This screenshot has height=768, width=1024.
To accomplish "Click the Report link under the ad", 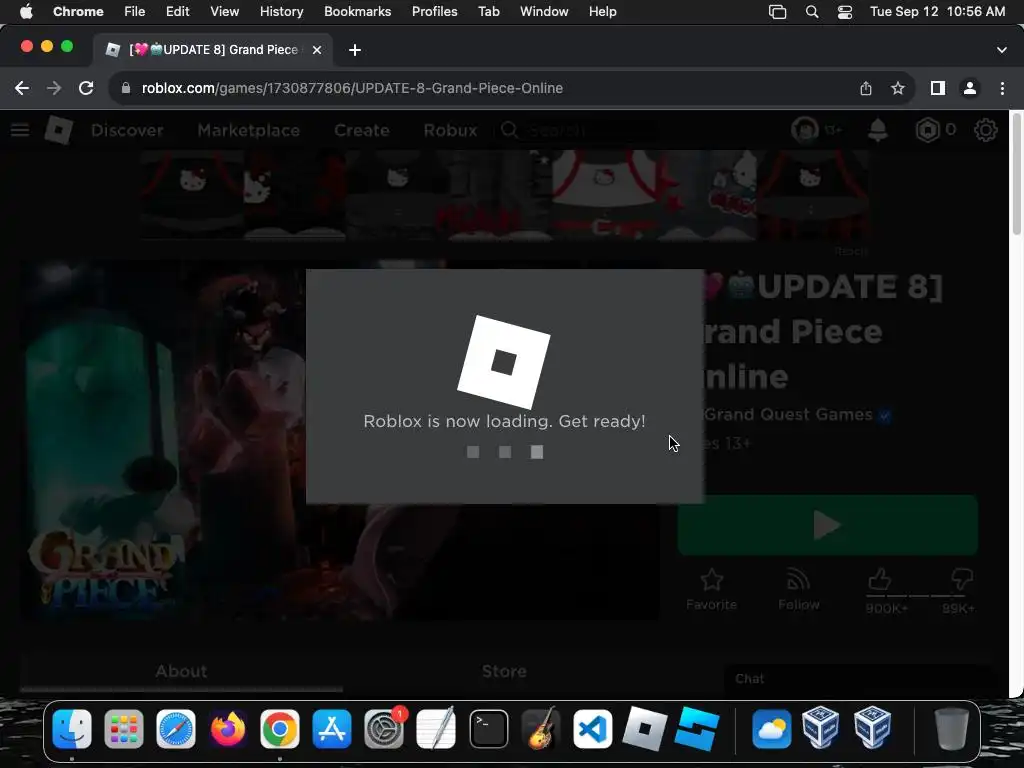I will [851, 251].
